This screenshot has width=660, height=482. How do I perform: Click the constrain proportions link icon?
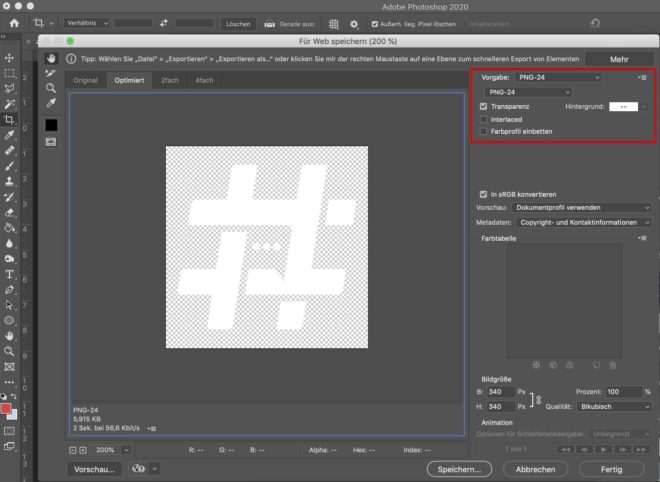coord(538,399)
